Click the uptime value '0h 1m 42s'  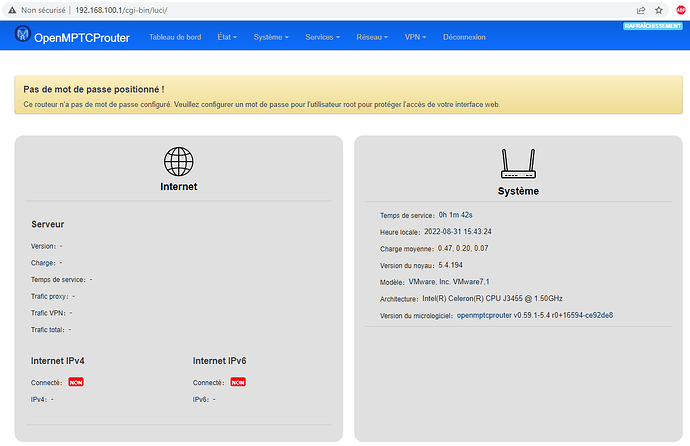click(455, 215)
